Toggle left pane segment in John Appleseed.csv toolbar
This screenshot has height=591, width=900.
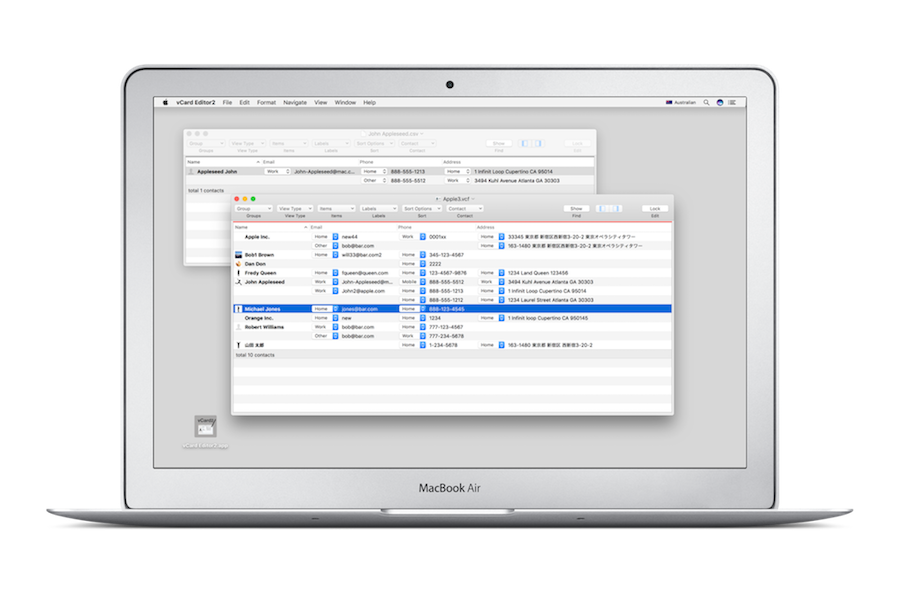point(525,143)
